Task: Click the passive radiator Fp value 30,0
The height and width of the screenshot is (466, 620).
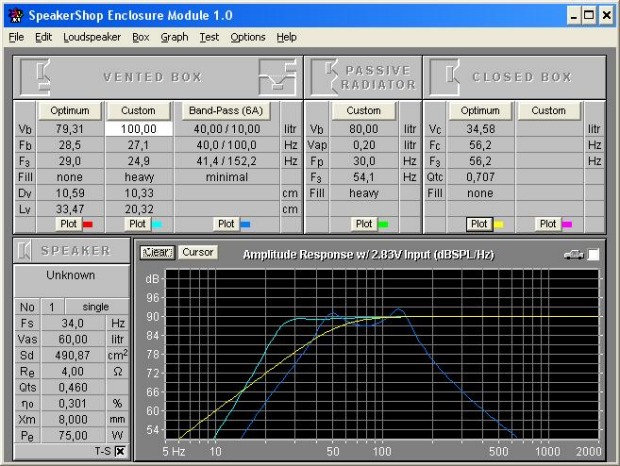Action: point(364,161)
